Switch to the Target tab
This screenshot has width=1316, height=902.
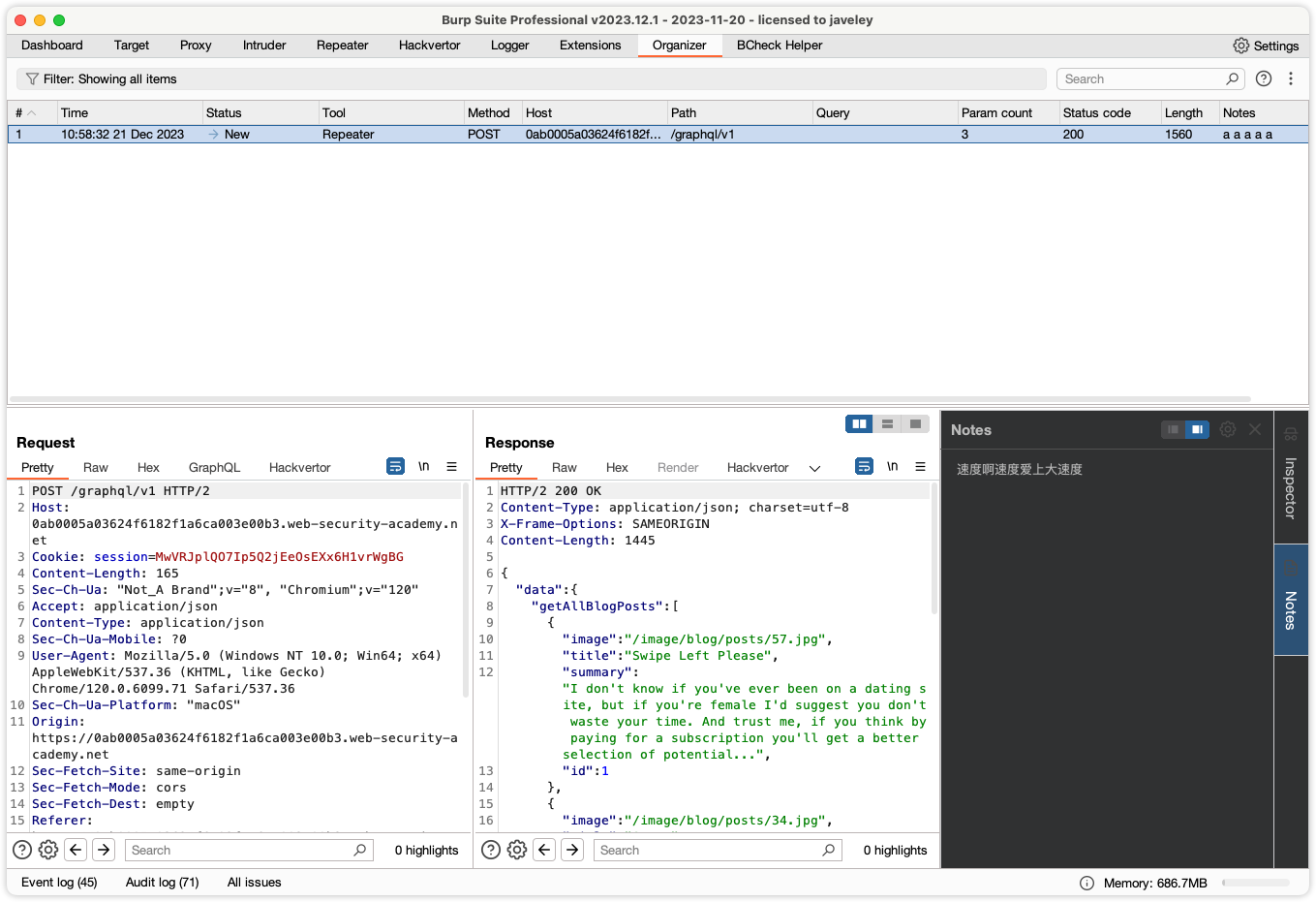click(x=132, y=46)
